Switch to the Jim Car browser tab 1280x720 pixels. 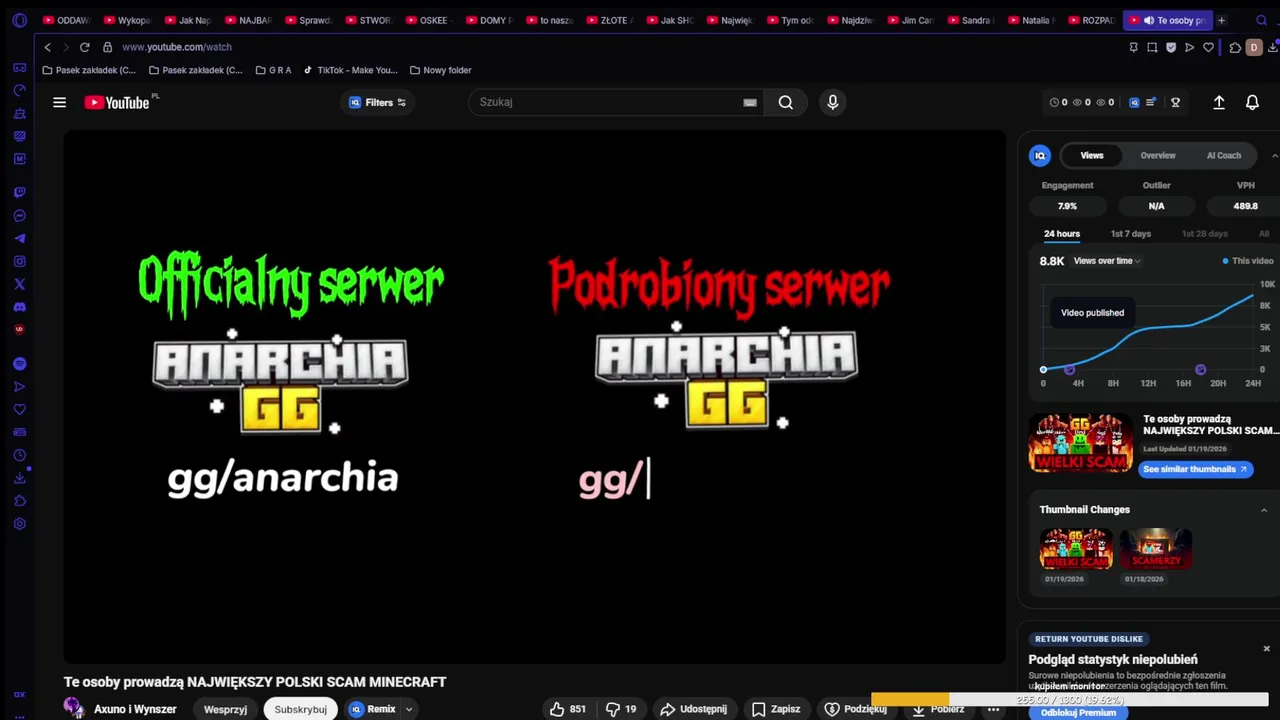coord(911,20)
